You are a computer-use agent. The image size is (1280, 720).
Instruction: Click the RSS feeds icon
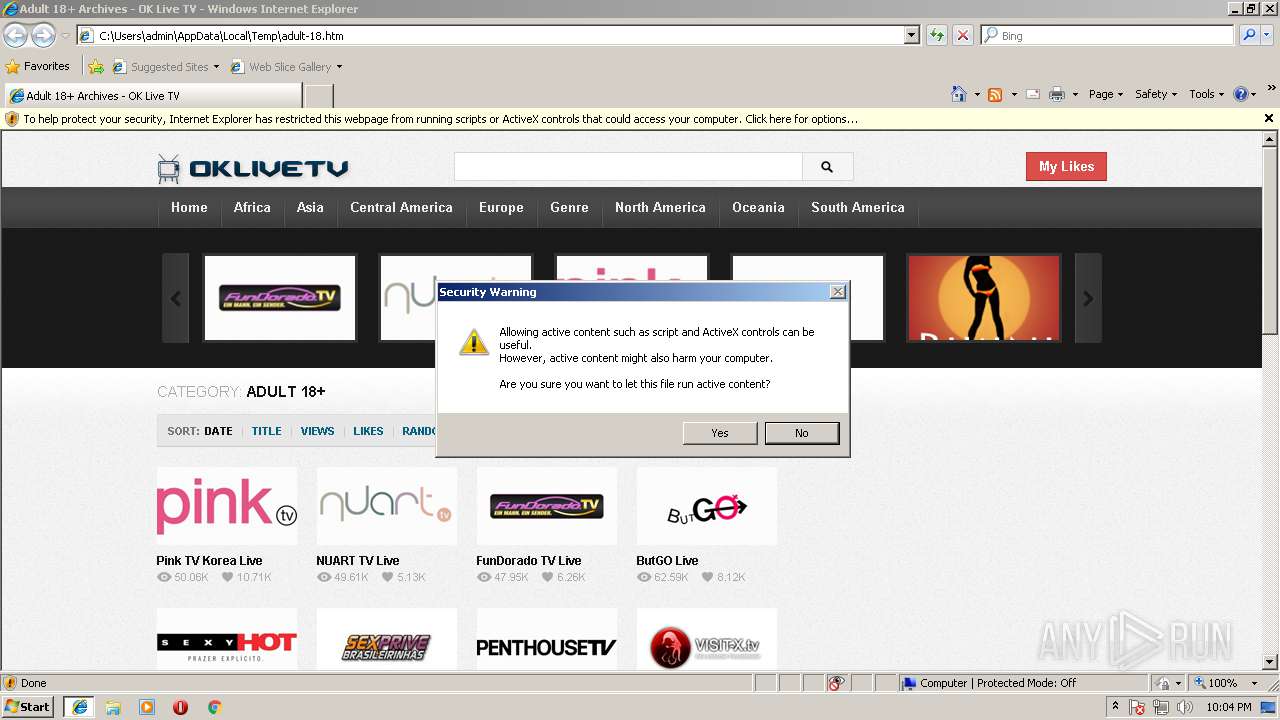pyautogui.click(x=995, y=94)
